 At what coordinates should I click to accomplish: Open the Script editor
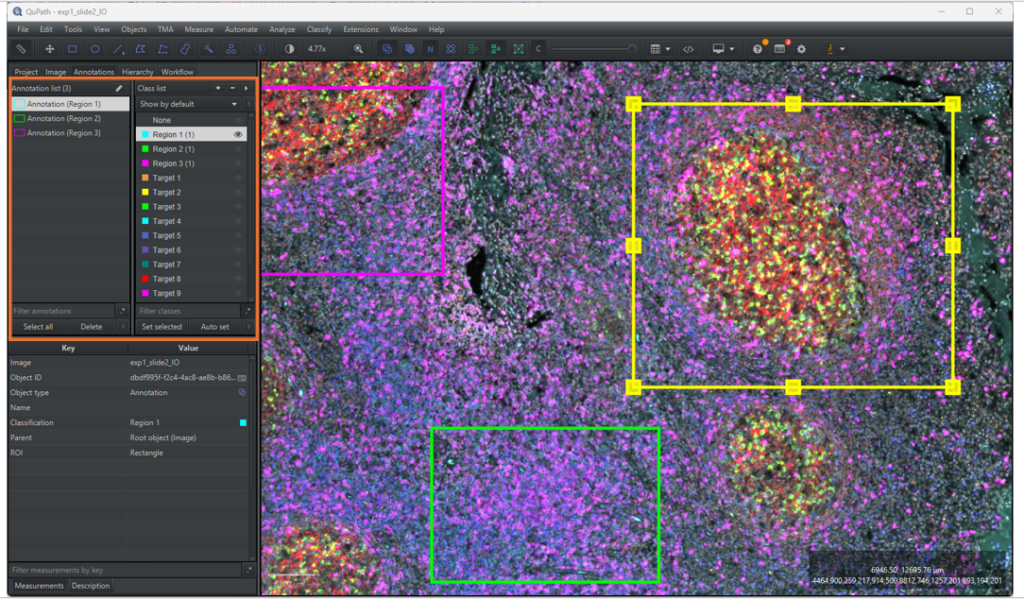pos(688,47)
